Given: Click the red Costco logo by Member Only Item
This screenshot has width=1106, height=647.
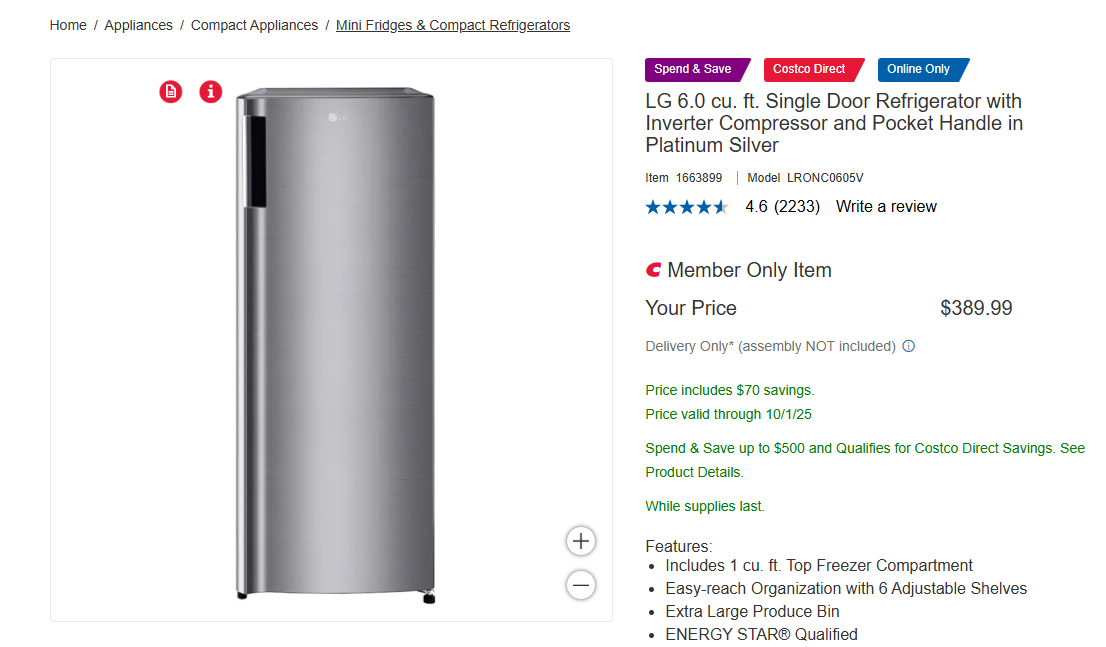Looking at the screenshot, I should 654,270.
